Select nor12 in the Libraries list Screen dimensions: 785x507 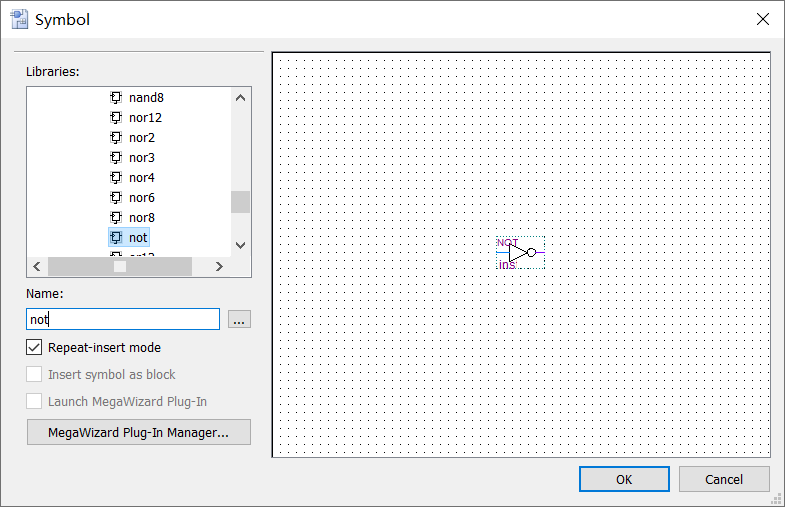145,118
